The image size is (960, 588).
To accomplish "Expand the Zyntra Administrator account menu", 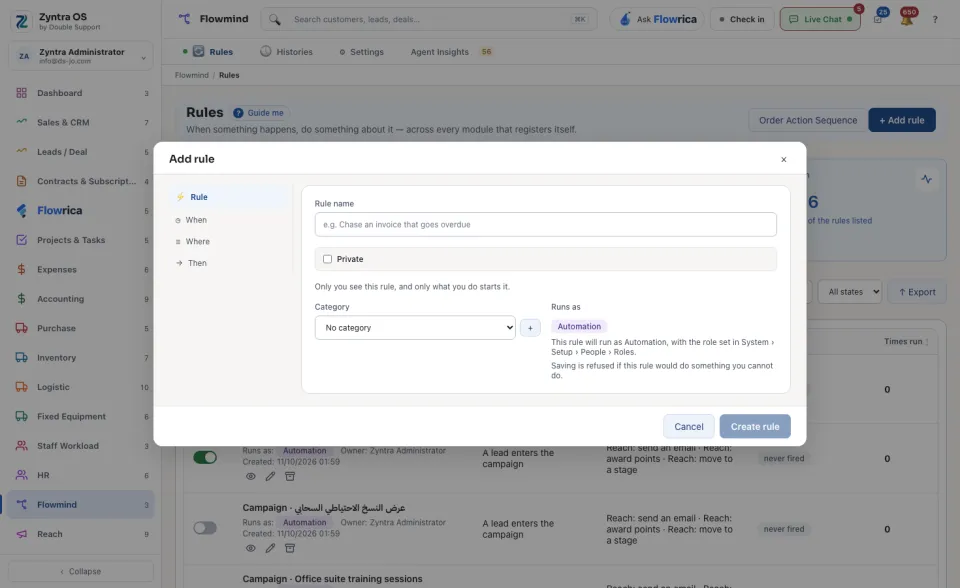I will pyautogui.click(x=81, y=56).
